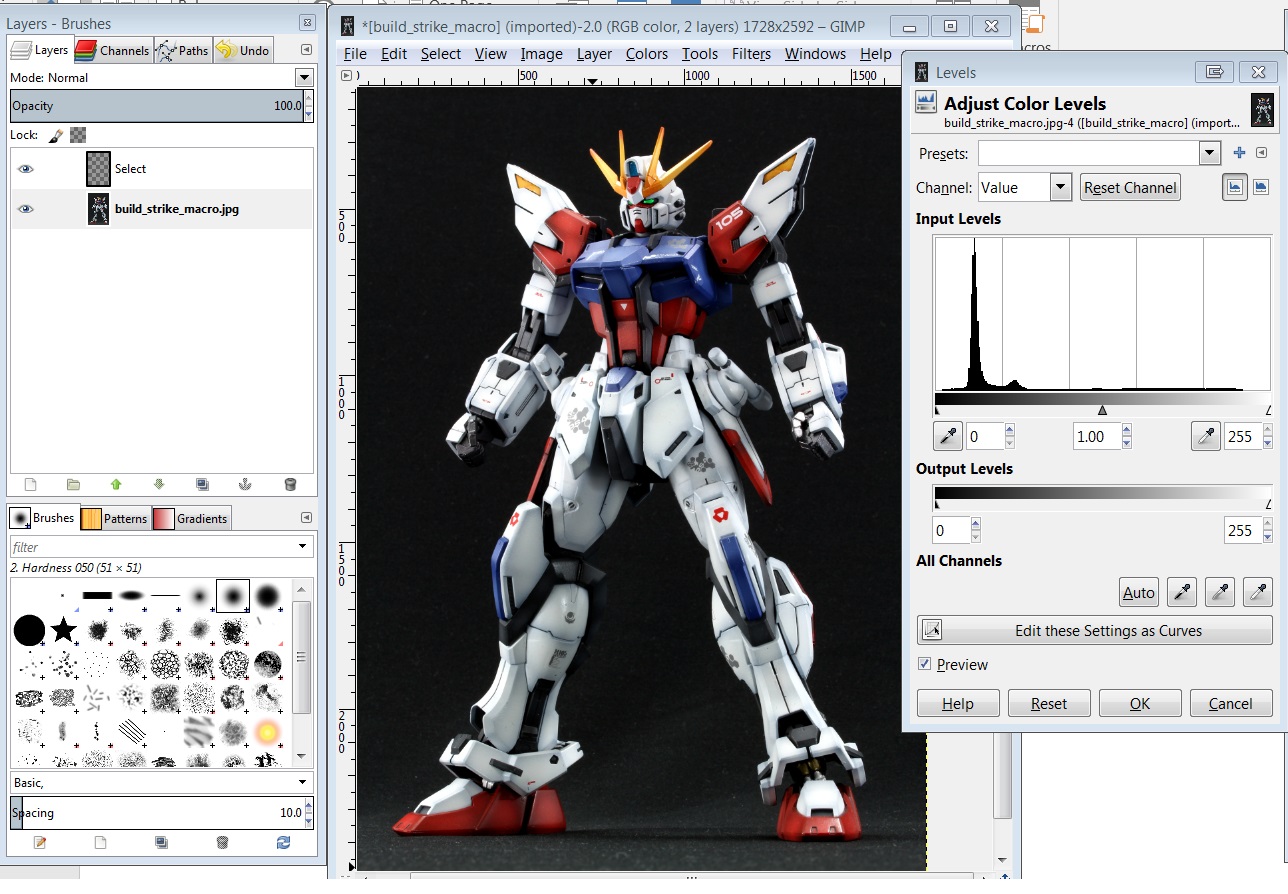
Task: Anchor the floating layer (anchor icon)
Action: coord(246,484)
